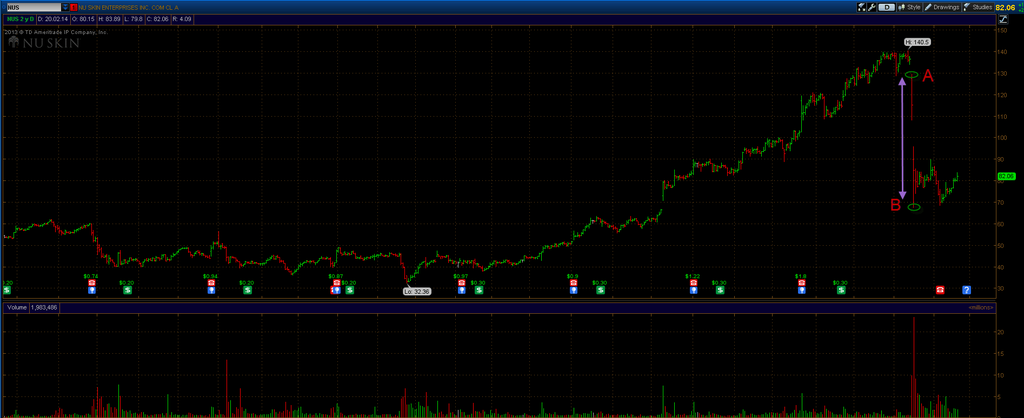Click the NUS 2 y D chart label
The height and width of the screenshot is (418, 1024).
tap(20, 19)
